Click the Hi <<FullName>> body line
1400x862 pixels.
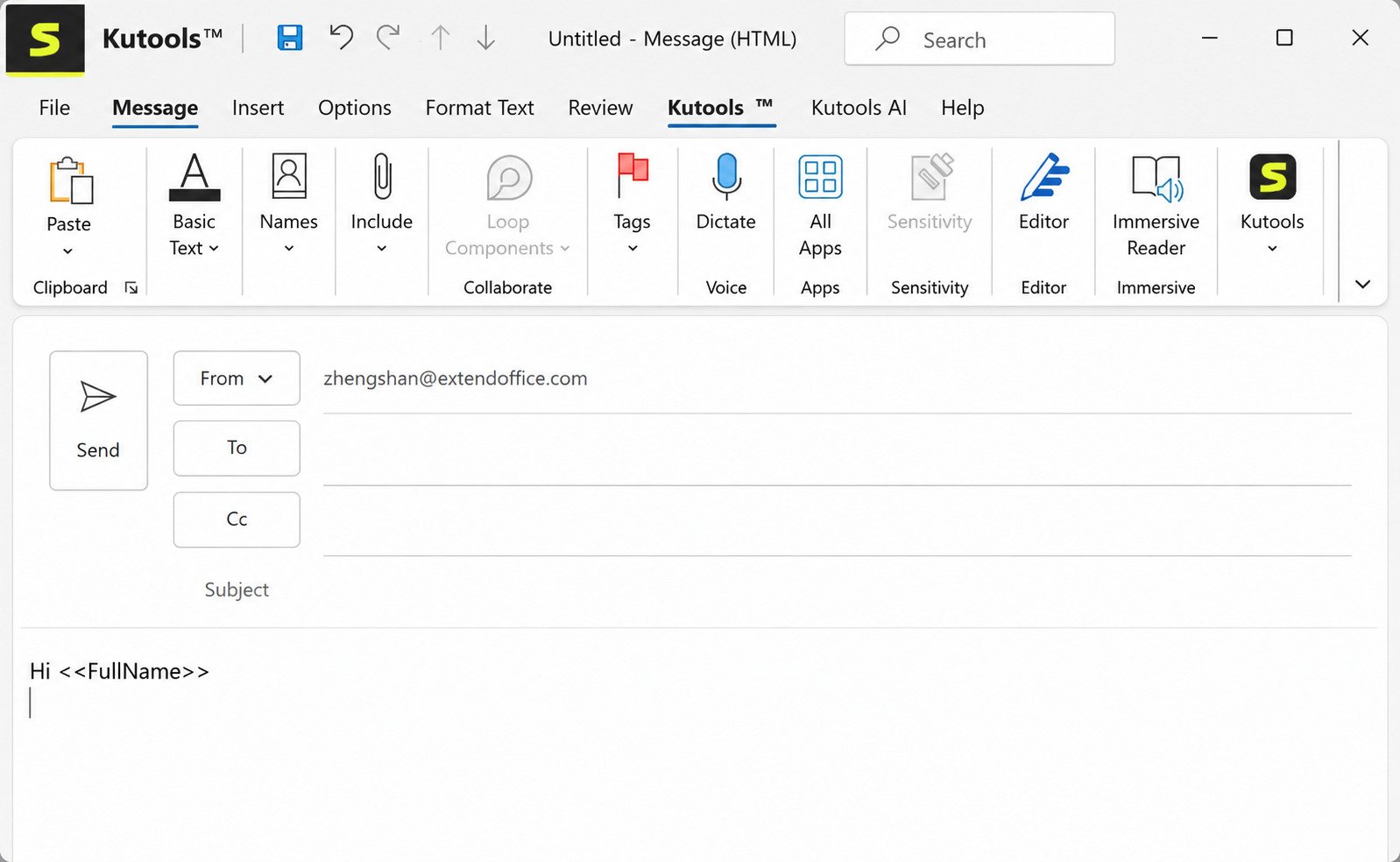tap(119, 672)
